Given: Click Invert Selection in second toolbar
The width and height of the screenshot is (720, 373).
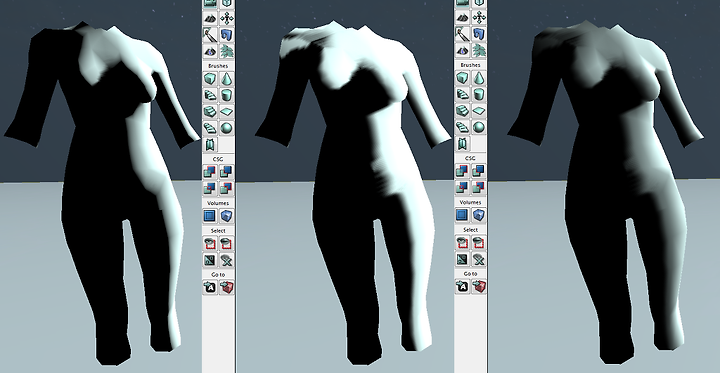Looking at the screenshot, I should (x=462, y=259).
